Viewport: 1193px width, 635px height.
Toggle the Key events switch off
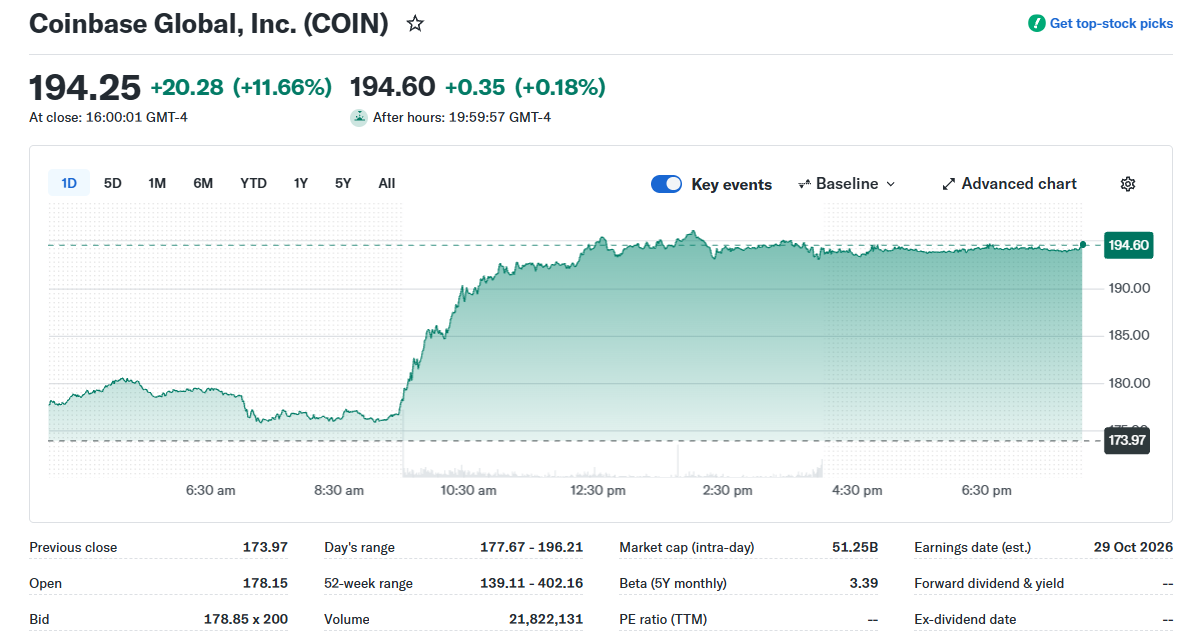[666, 184]
